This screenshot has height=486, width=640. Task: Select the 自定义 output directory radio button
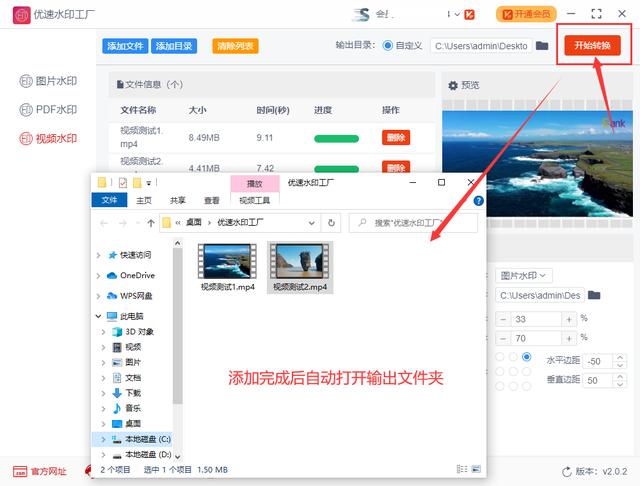[x=387, y=45]
